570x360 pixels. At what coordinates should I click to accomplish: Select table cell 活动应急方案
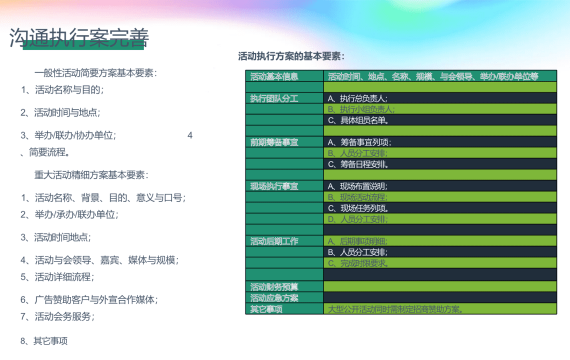[285, 298]
